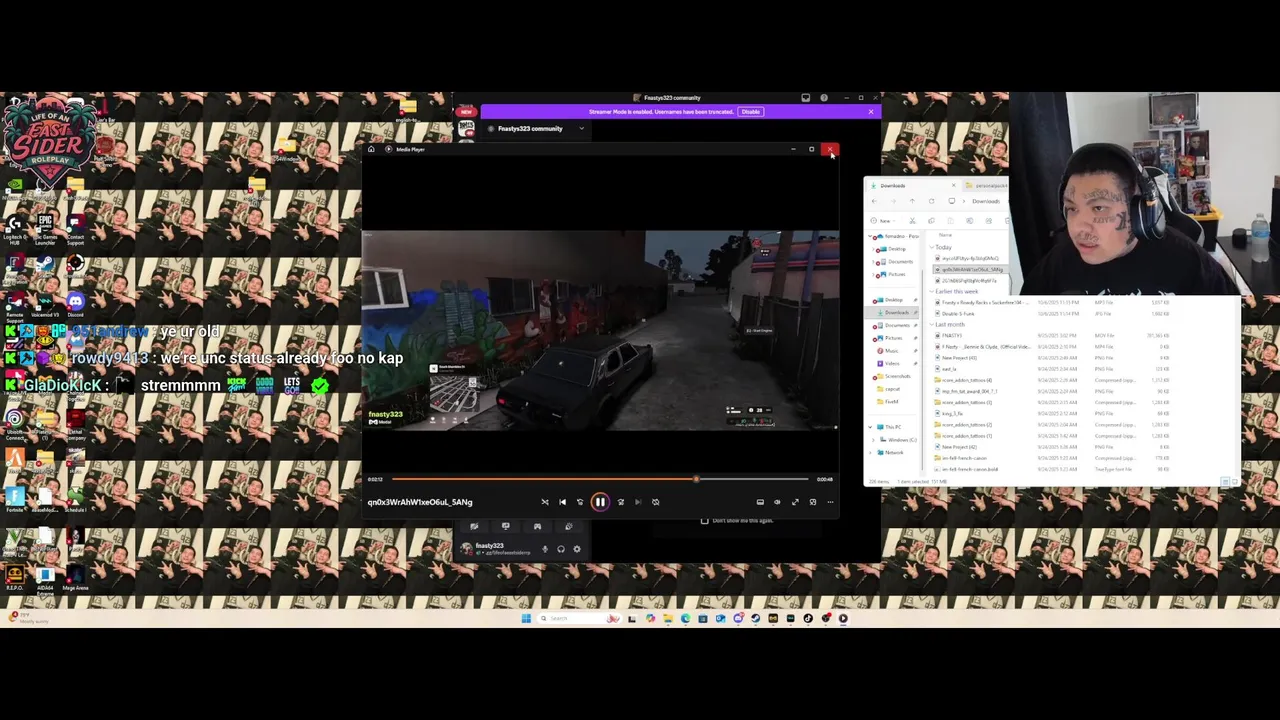Expand Network in the navigation pane
Image resolution: width=1280 pixels, height=720 pixels.
[x=870, y=452]
